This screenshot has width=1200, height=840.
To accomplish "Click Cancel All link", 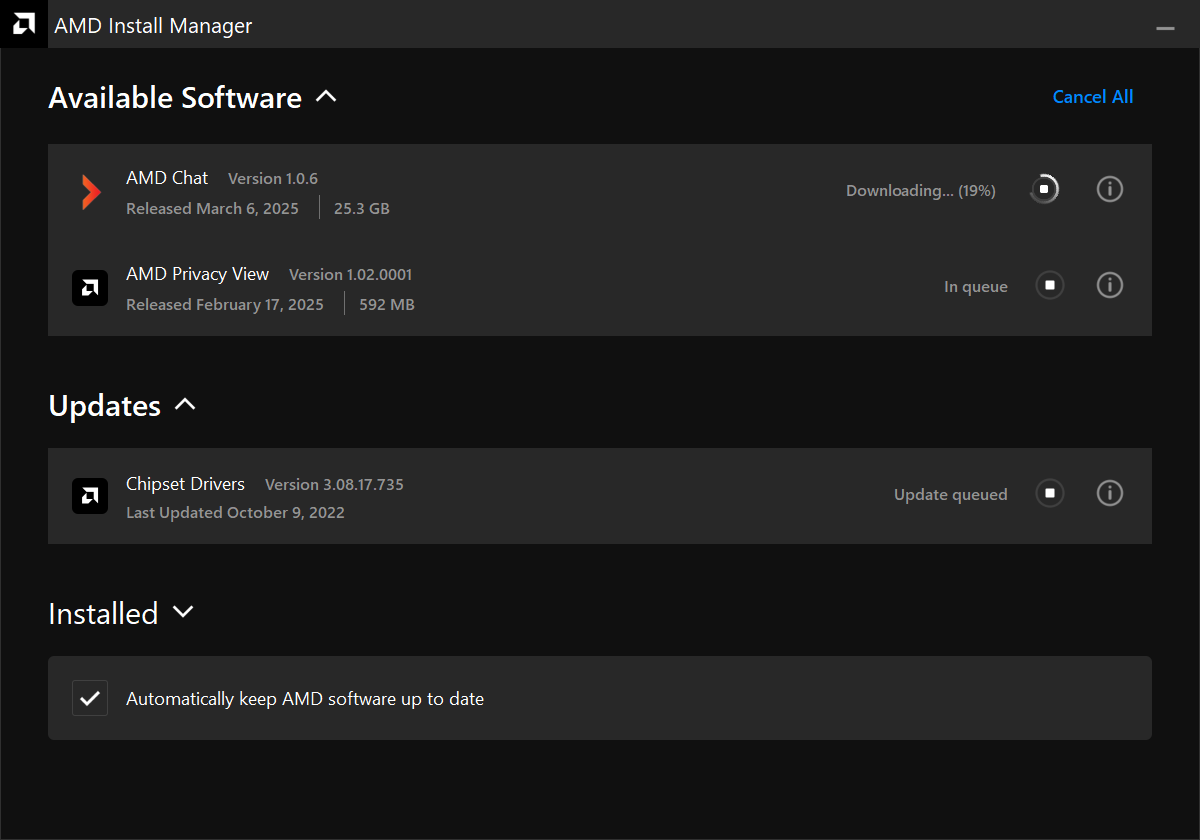I will click(x=1093, y=97).
